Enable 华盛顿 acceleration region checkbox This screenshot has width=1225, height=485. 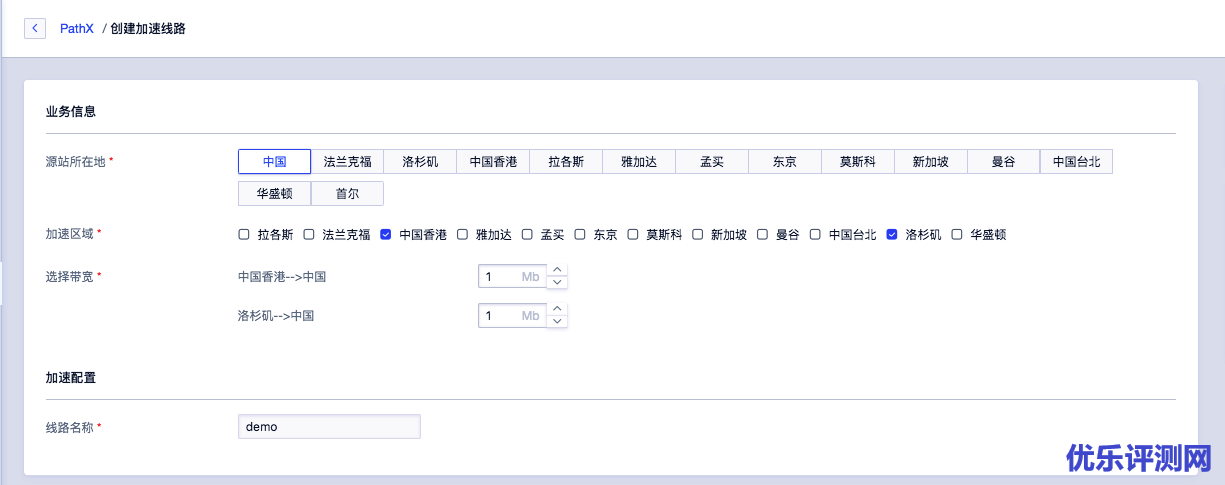pyautogui.click(x=957, y=235)
